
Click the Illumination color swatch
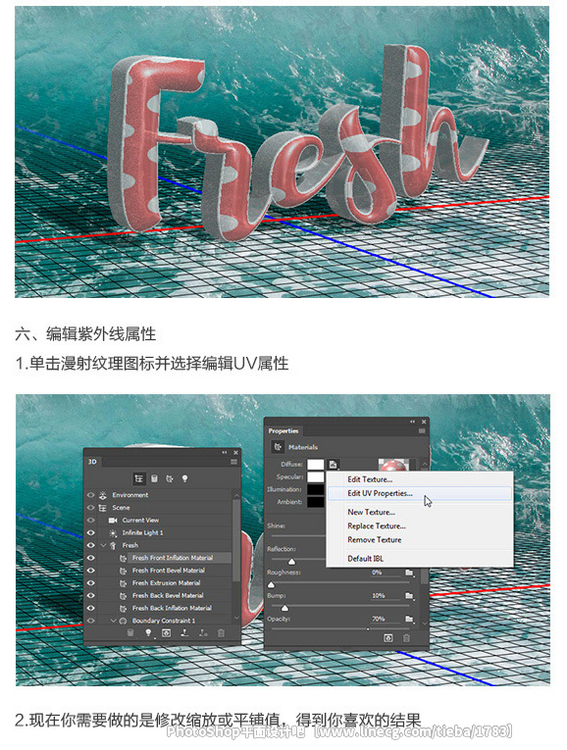coord(316,490)
